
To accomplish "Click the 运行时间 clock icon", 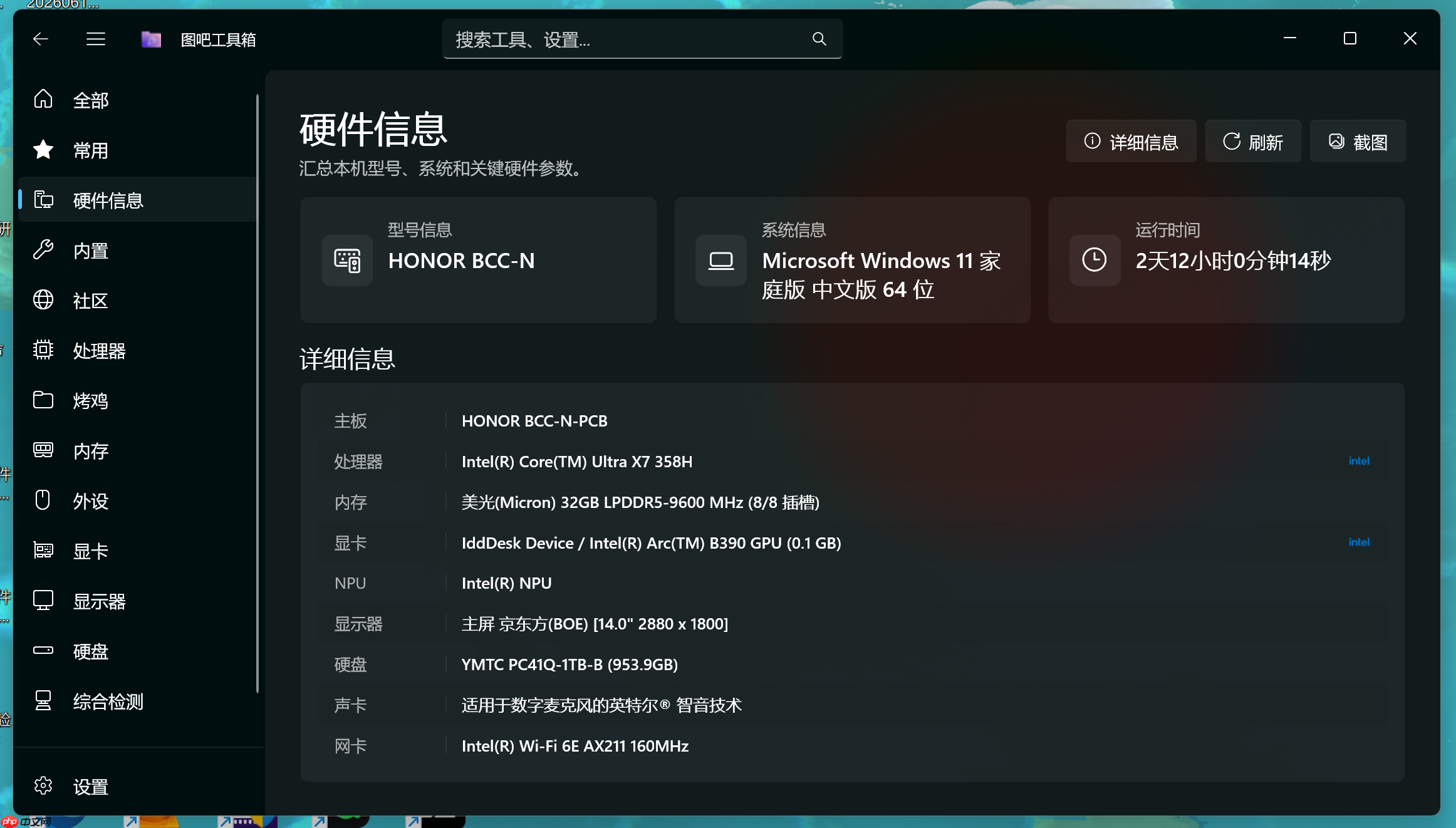I will 1095,260.
